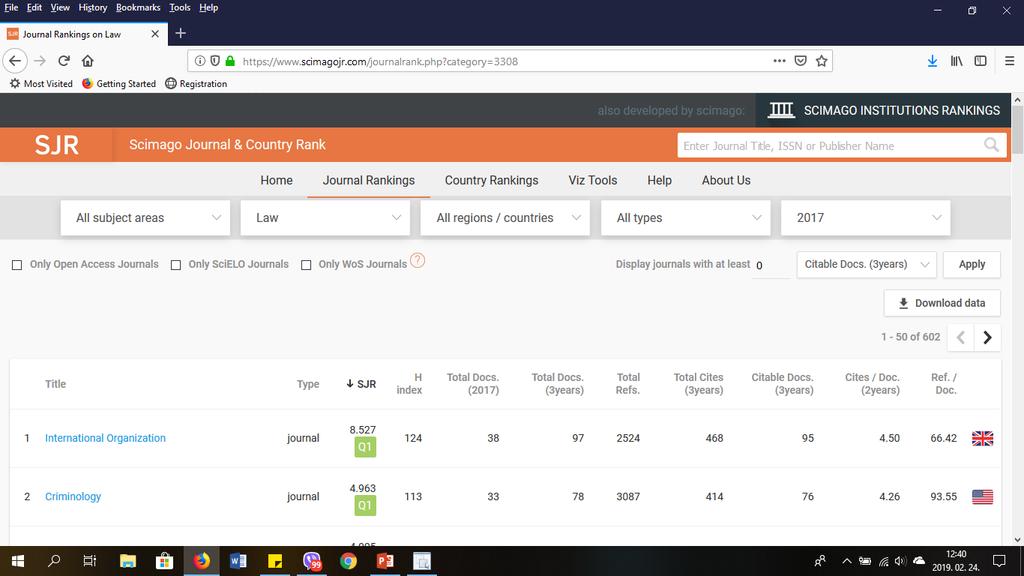Image resolution: width=1024 pixels, height=576 pixels.
Task: Expand the All types dropdown
Action: pyautogui.click(x=686, y=217)
